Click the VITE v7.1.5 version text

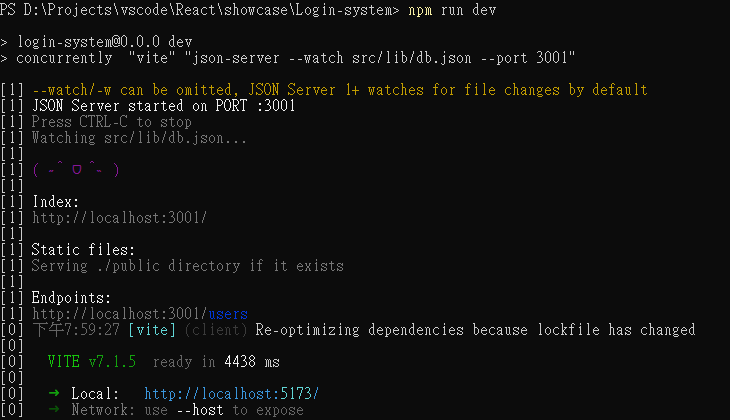click(x=92, y=362)
